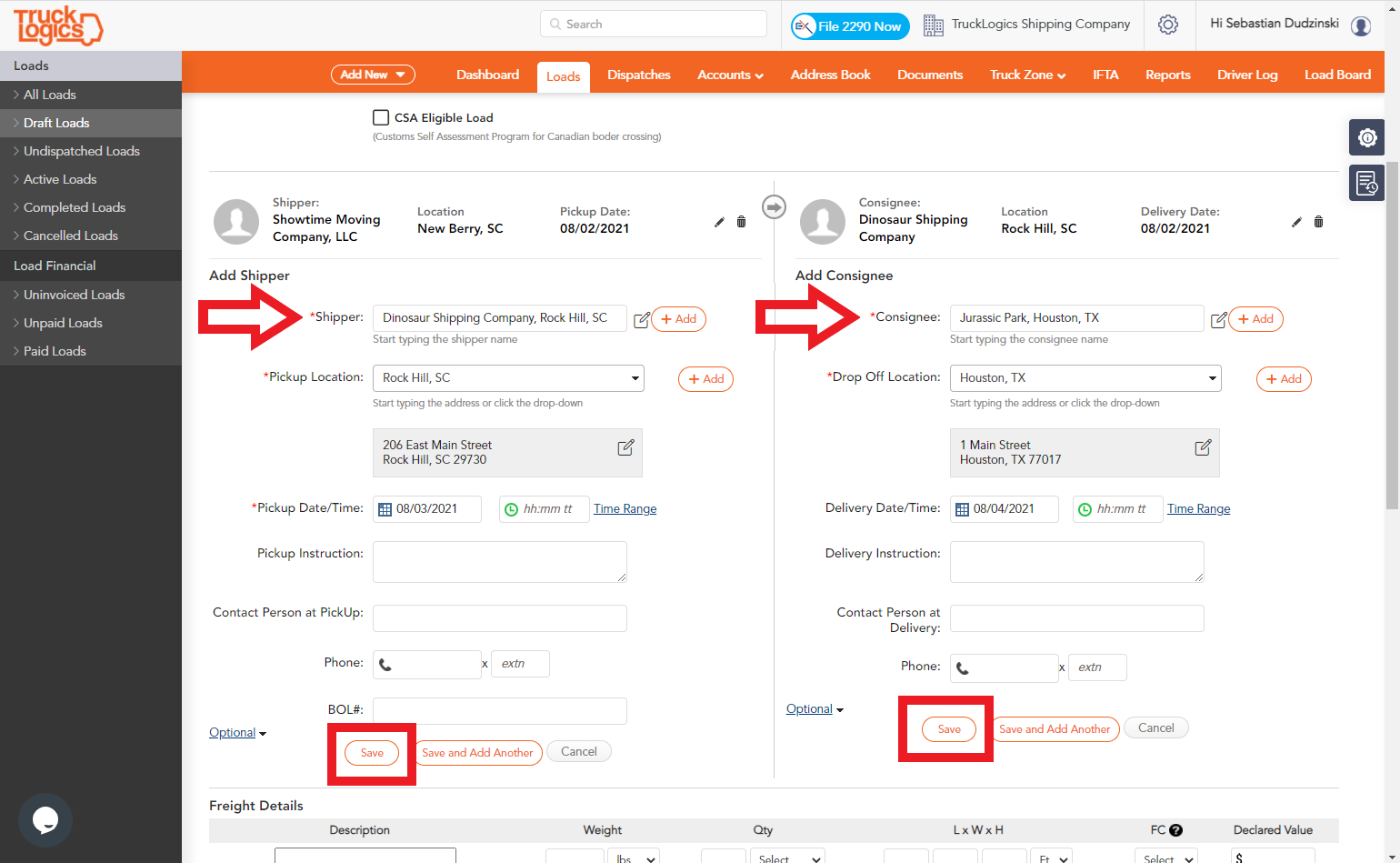
Task: Click the consignee Save button
Action: 949,729
